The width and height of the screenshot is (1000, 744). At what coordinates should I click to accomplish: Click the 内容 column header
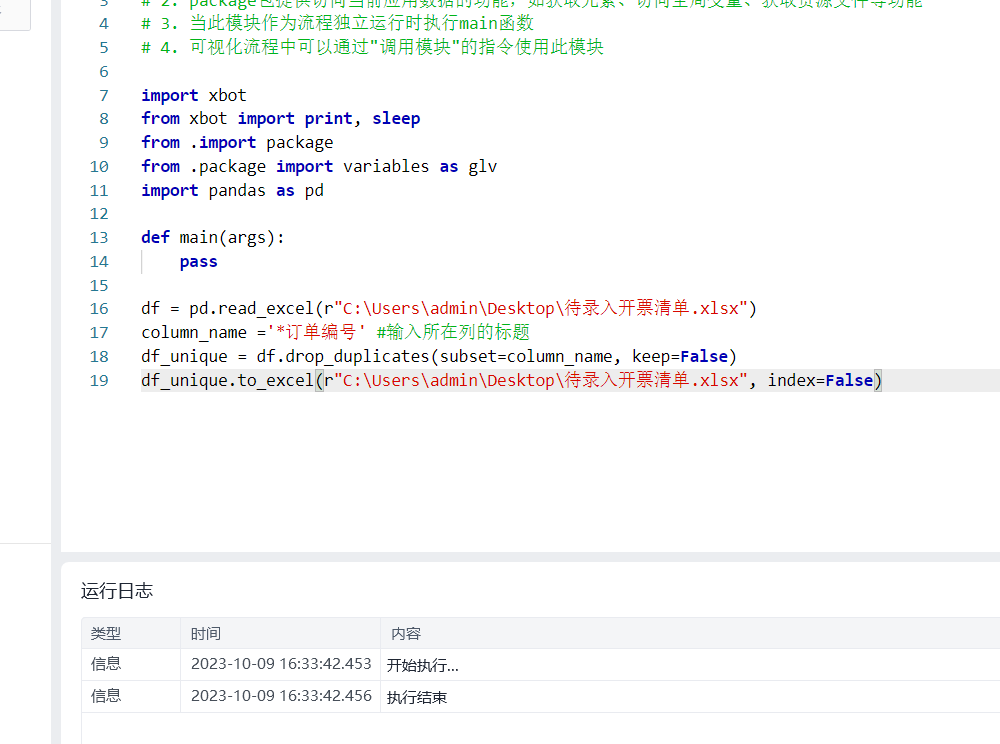pyautogui.click(x=406, y=634)
